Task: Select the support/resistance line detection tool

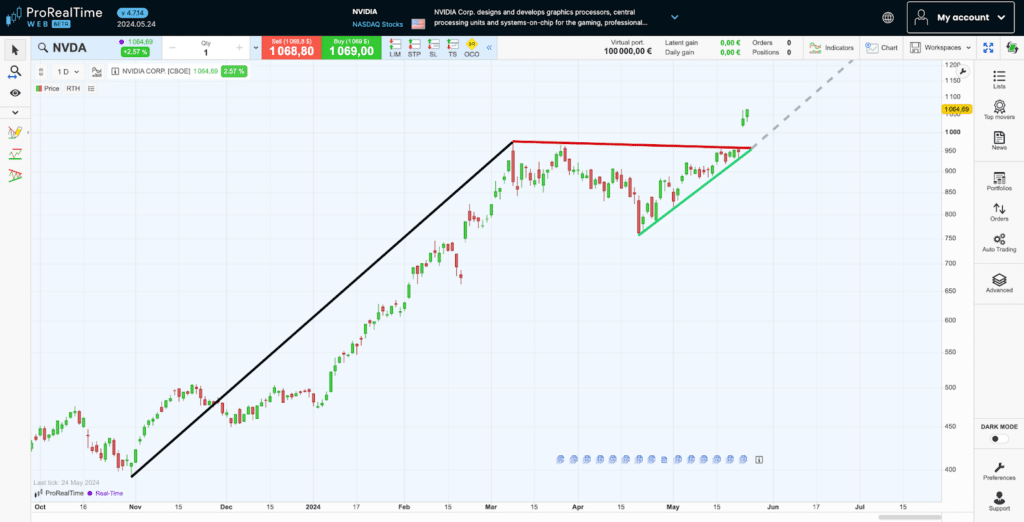Action: pyautogui.click(x=15, y=154)
